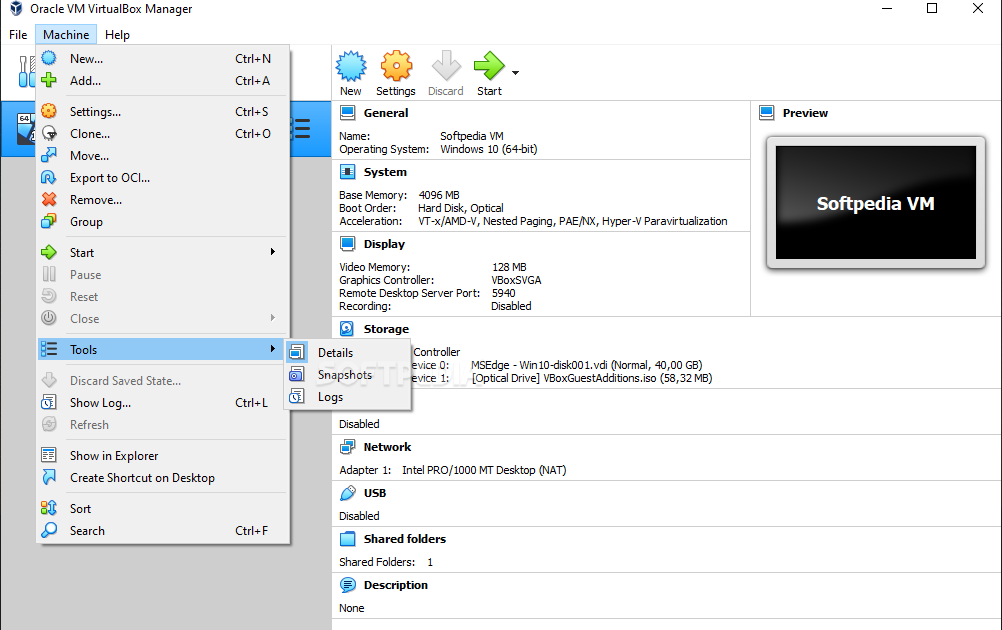Click the Discard toolbar arrow icon
1002x630 pixels.
click(445, 66)
